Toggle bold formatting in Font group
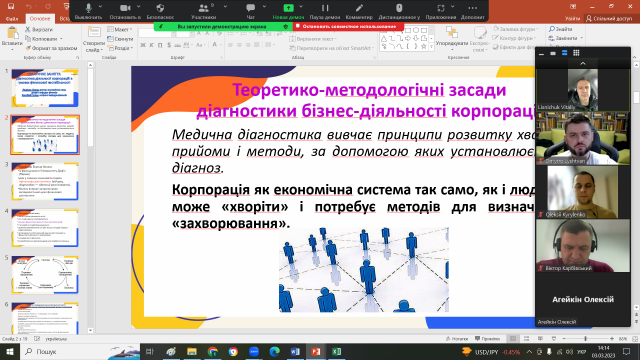This screenshot has height=360, width=640. click(143, 45)
